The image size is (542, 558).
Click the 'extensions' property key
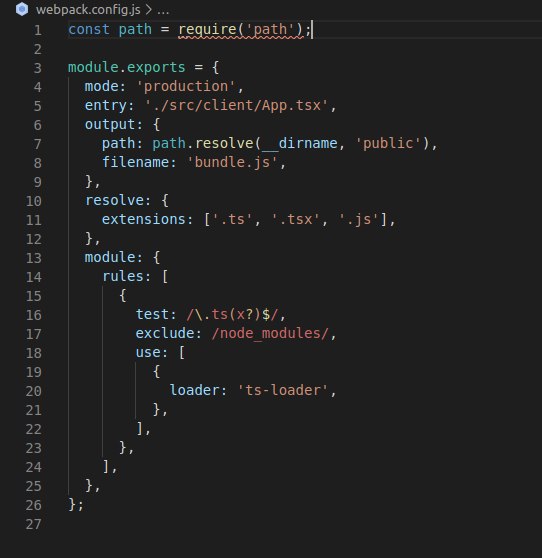point(144,219)
